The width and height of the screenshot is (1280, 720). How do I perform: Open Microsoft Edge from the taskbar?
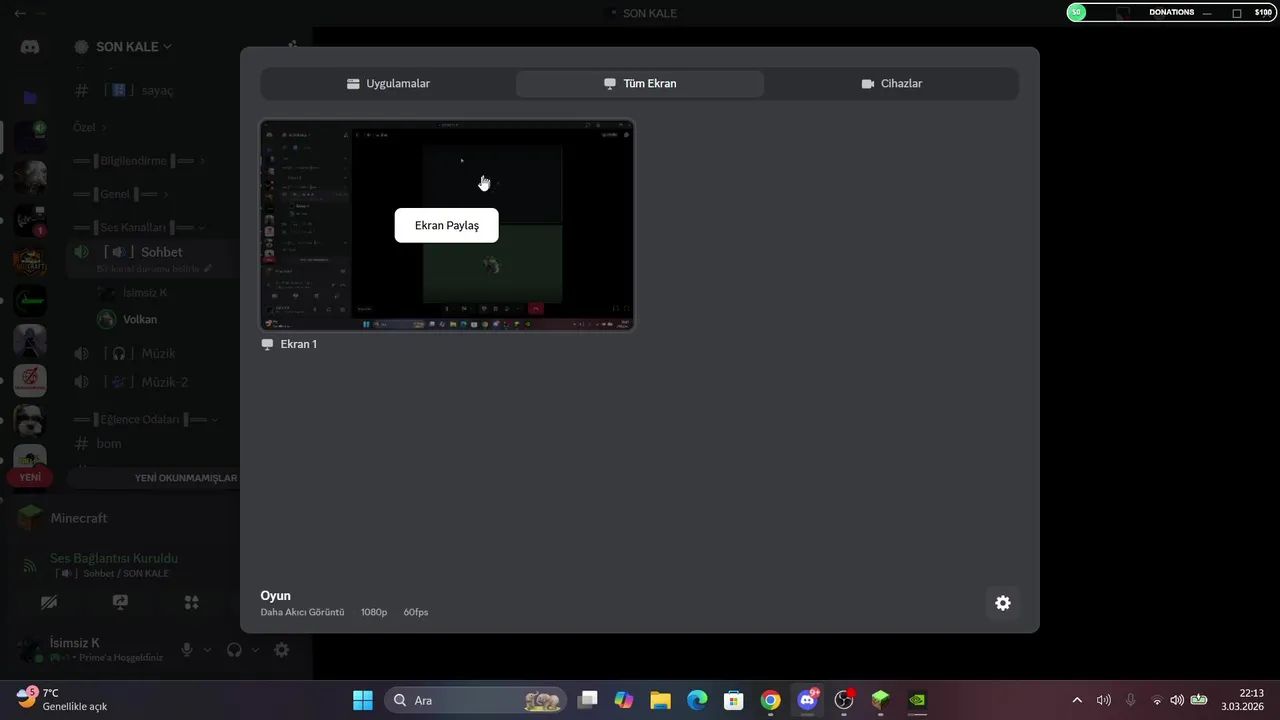pos(697,700)
